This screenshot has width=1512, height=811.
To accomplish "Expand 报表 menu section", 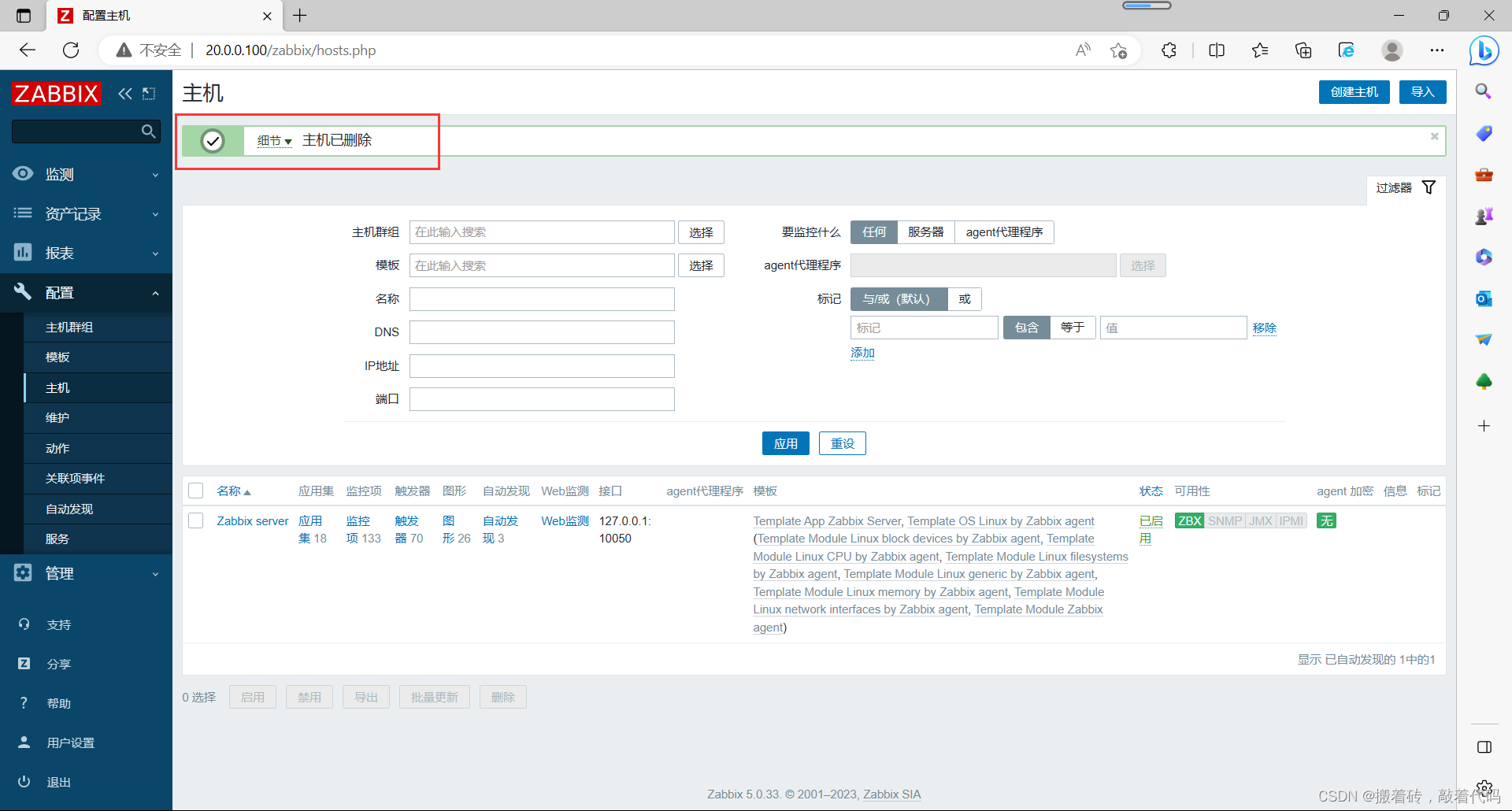I will [86, 253].
